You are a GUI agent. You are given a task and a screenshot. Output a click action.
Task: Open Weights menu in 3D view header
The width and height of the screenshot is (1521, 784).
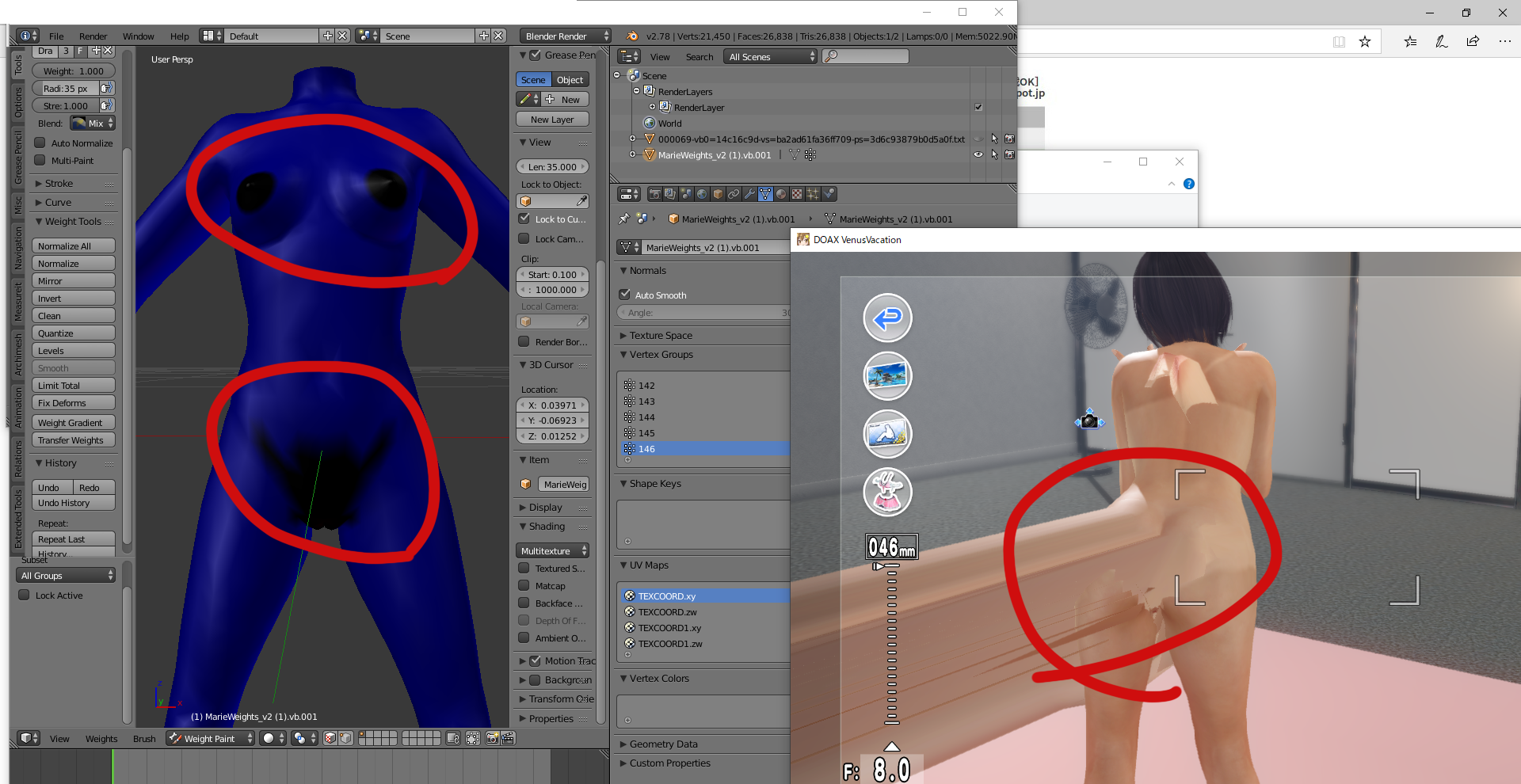[x=101, y=738]
